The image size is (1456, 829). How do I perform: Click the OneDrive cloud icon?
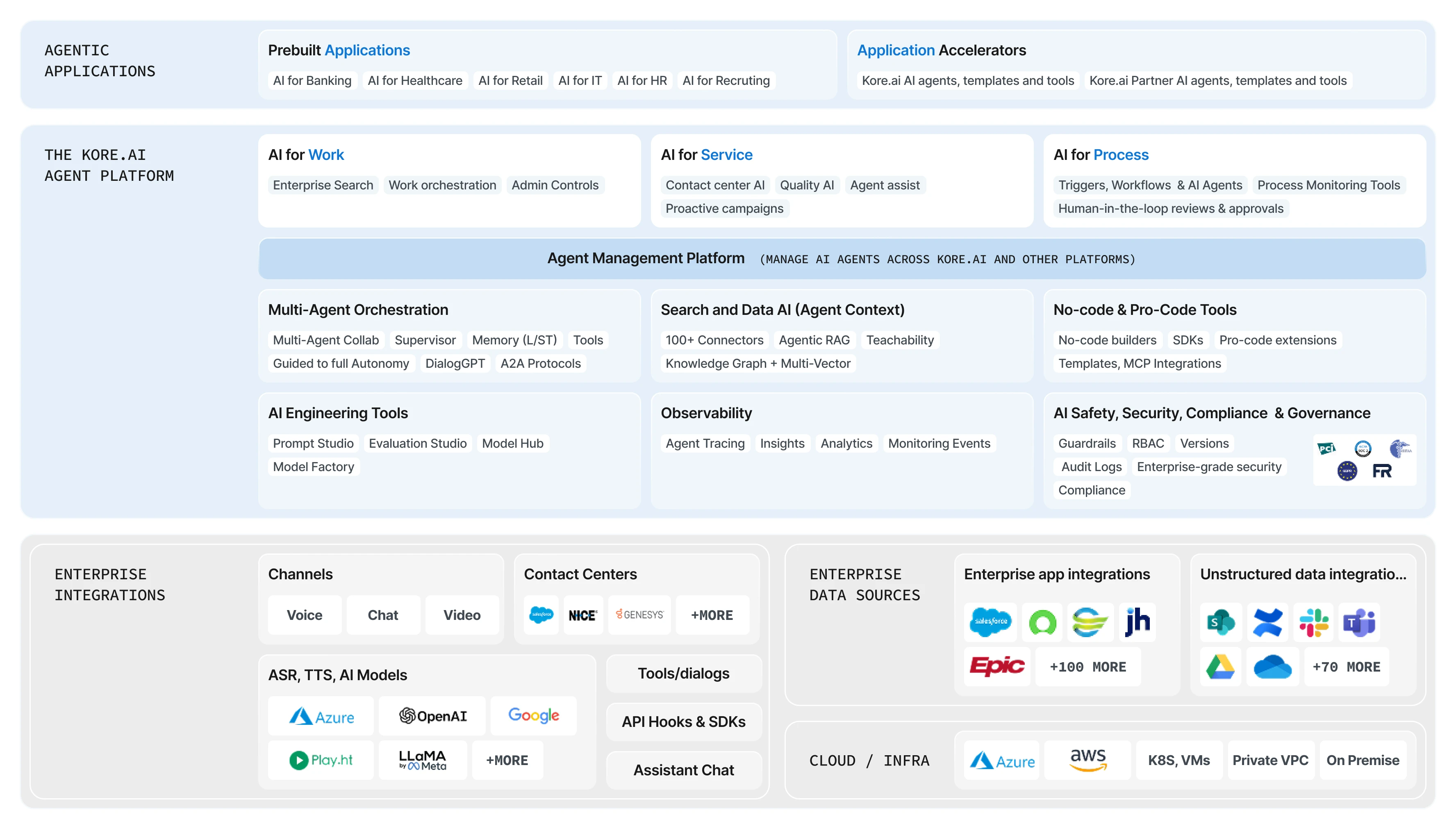pyautogui.click(x=1272, y=666)
